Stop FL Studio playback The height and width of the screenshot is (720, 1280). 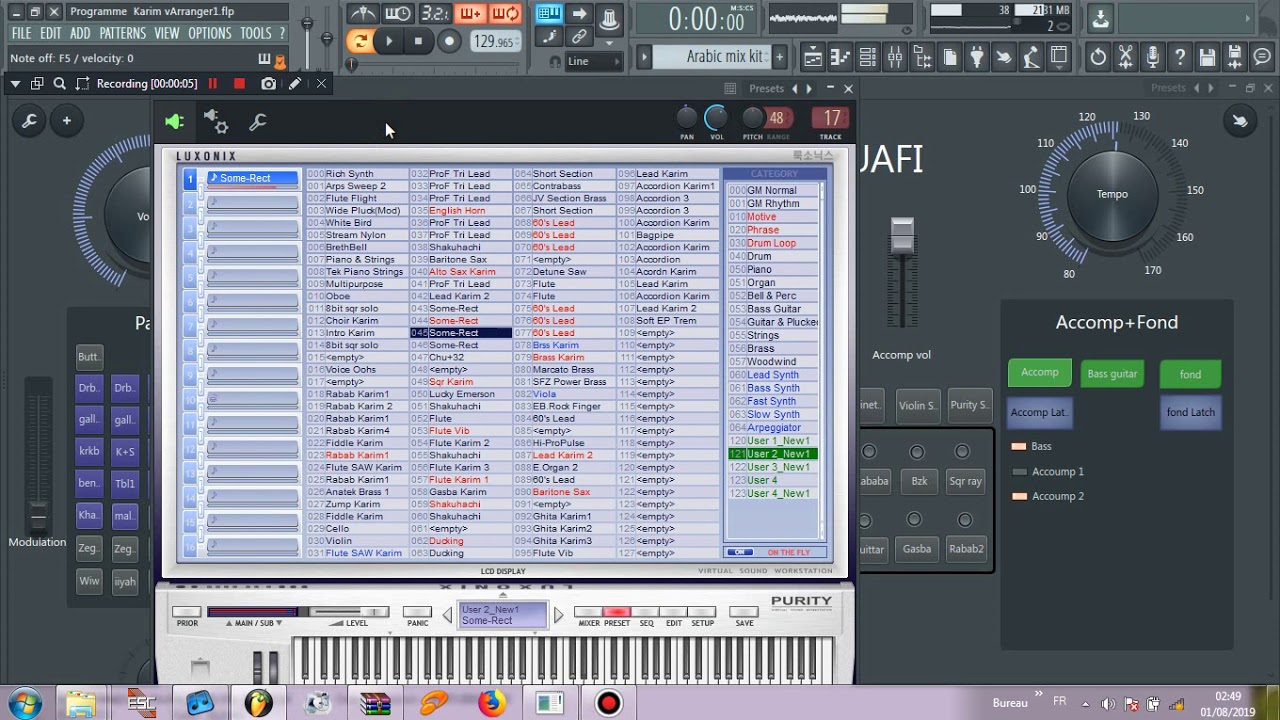418,41
